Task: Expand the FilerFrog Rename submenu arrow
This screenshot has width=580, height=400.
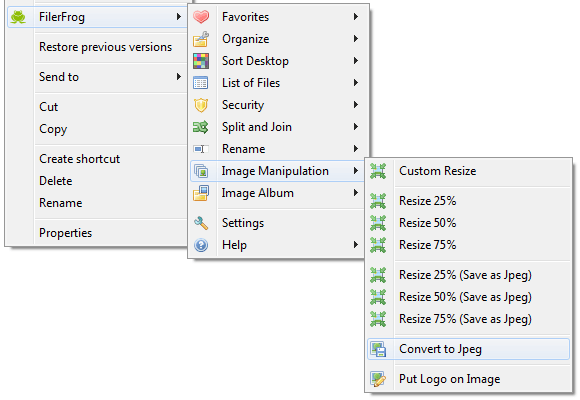Action: click(355, 149)
